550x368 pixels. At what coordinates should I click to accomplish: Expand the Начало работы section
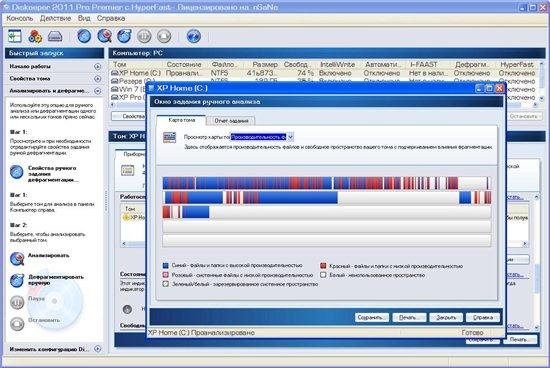click(98, 67)
